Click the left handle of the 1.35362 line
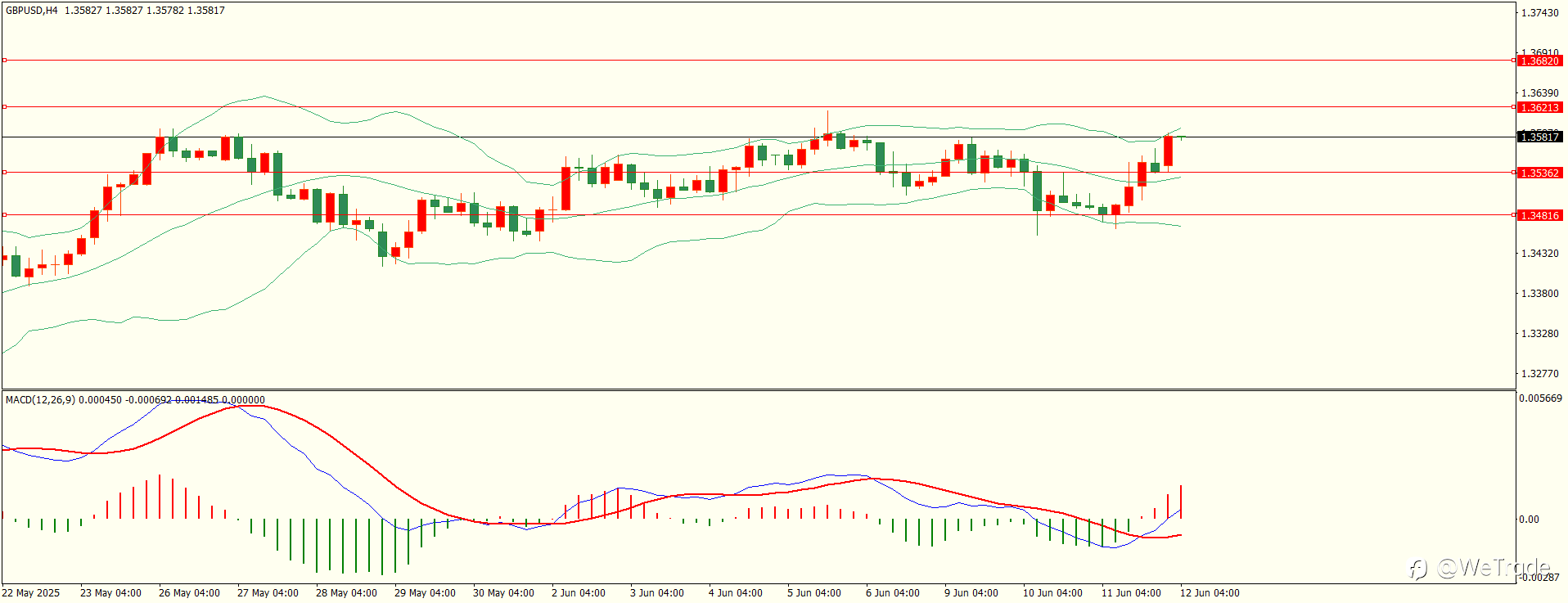1568x603 pixels. (x=4, y=172)
